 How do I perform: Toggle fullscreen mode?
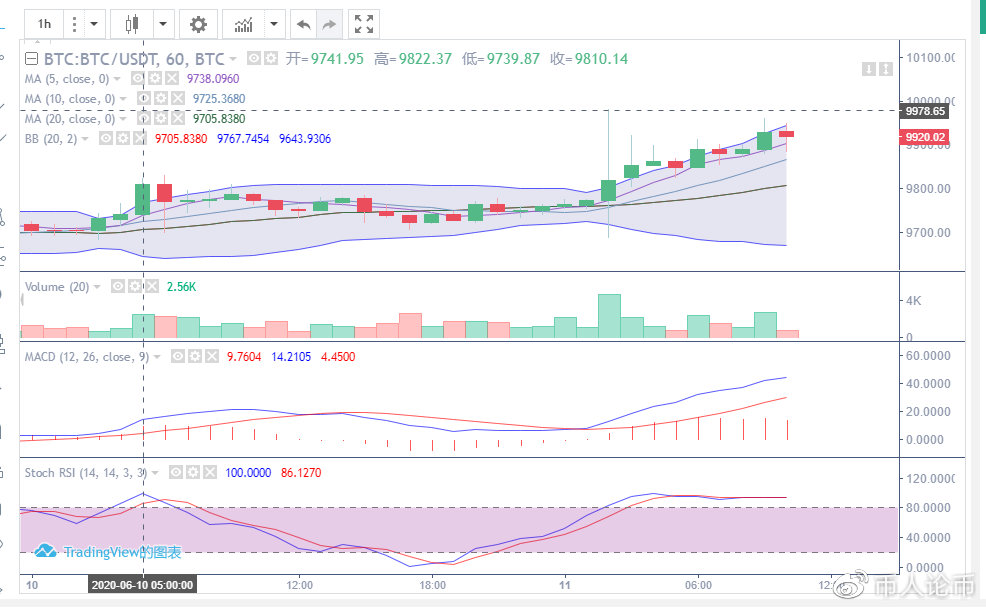tap(364, 23)
